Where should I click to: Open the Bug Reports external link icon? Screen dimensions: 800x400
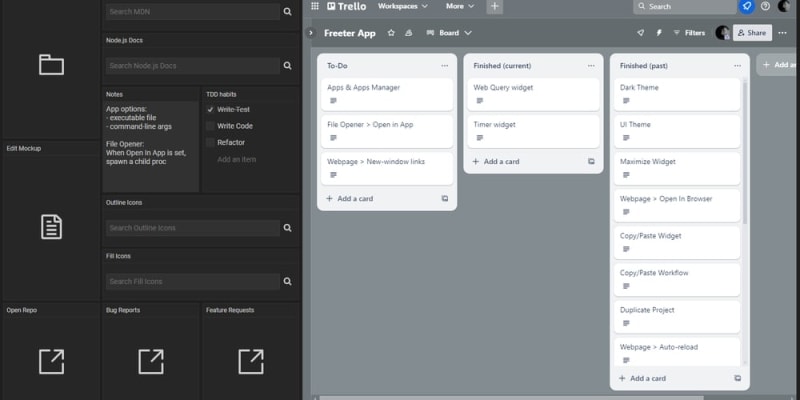tap(151, 361)
